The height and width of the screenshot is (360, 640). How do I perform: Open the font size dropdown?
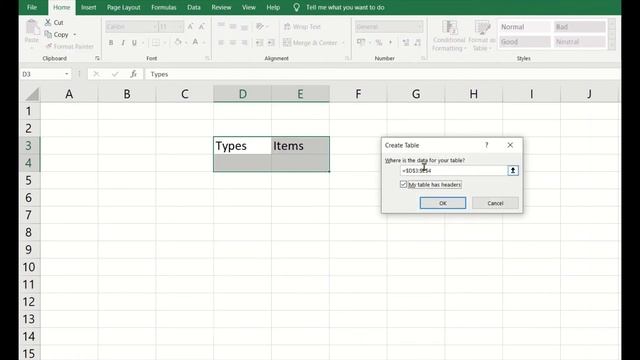pos(180,27)
